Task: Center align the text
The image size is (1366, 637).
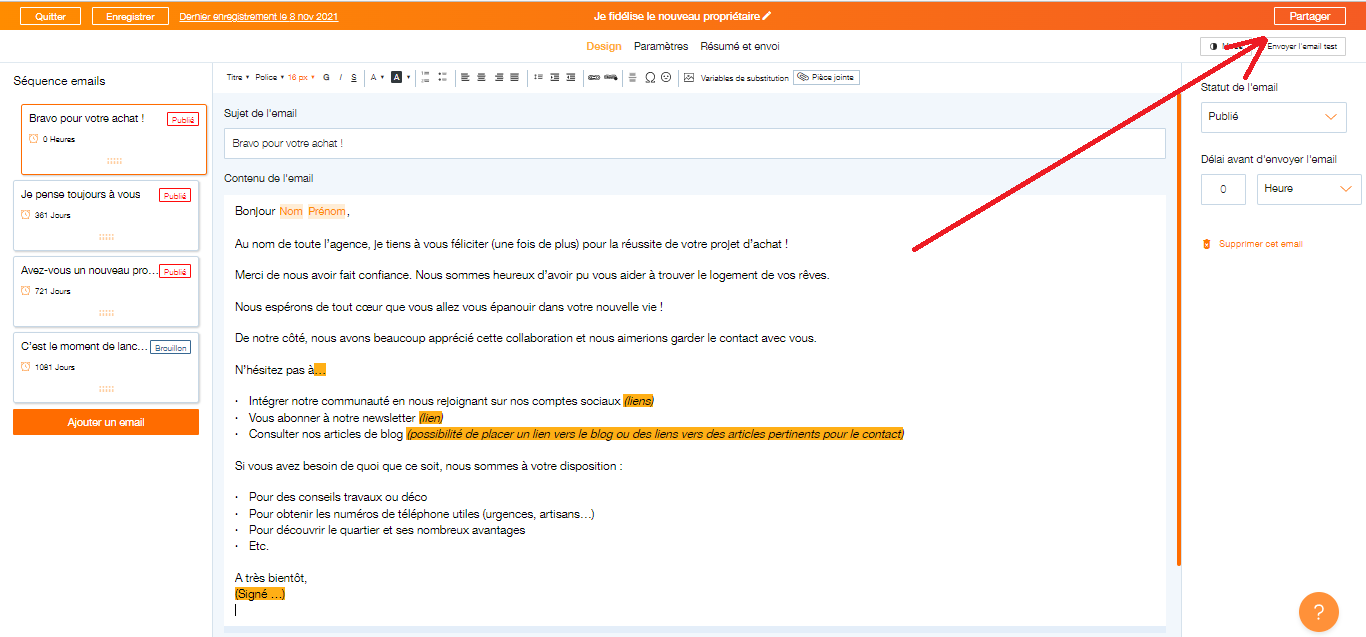Action: click(x=481, y=77)
